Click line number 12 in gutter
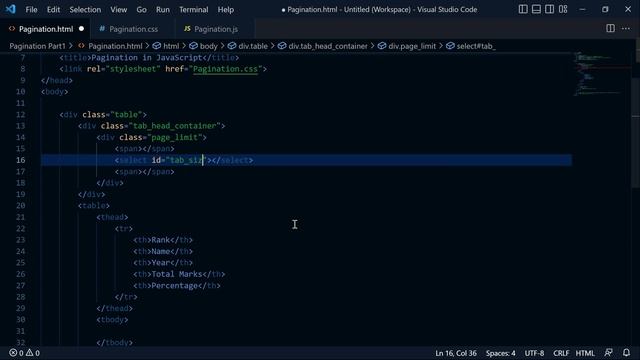Image resolution: width=640 pixels, height=360 pixels. tap(20, 115)
